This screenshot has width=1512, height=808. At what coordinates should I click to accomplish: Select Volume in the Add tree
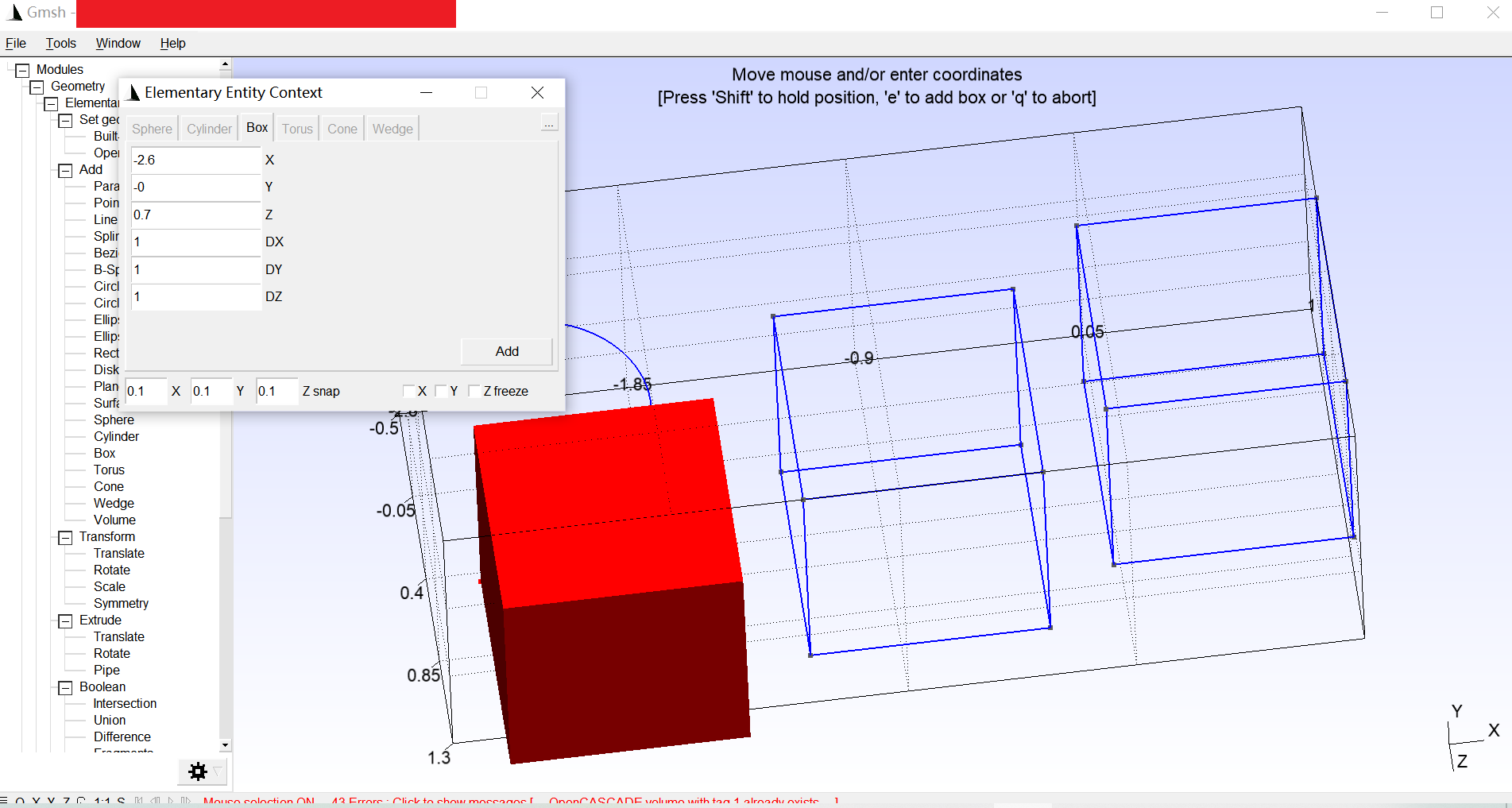(x=114, y=520)
